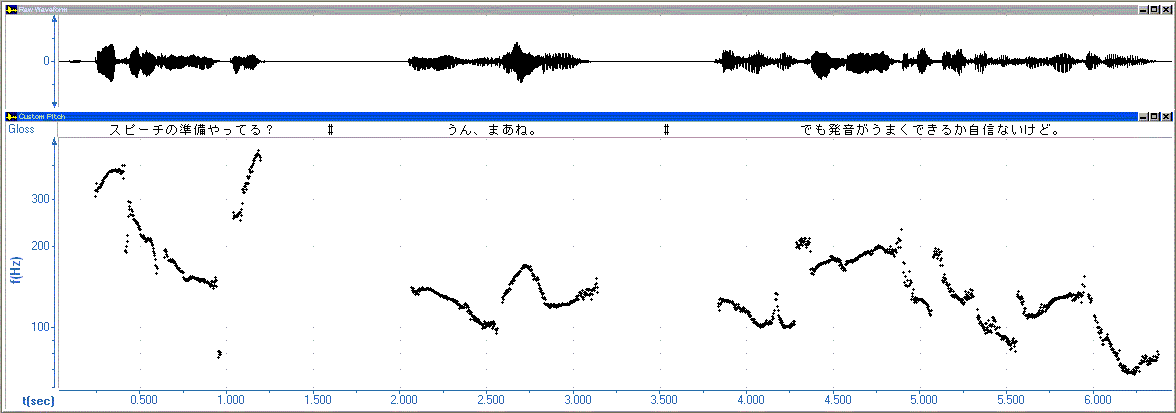Viewport: 1176px width, 413px height.
Task: Click the 3.000 time tick label
Action: click(575, 400)
